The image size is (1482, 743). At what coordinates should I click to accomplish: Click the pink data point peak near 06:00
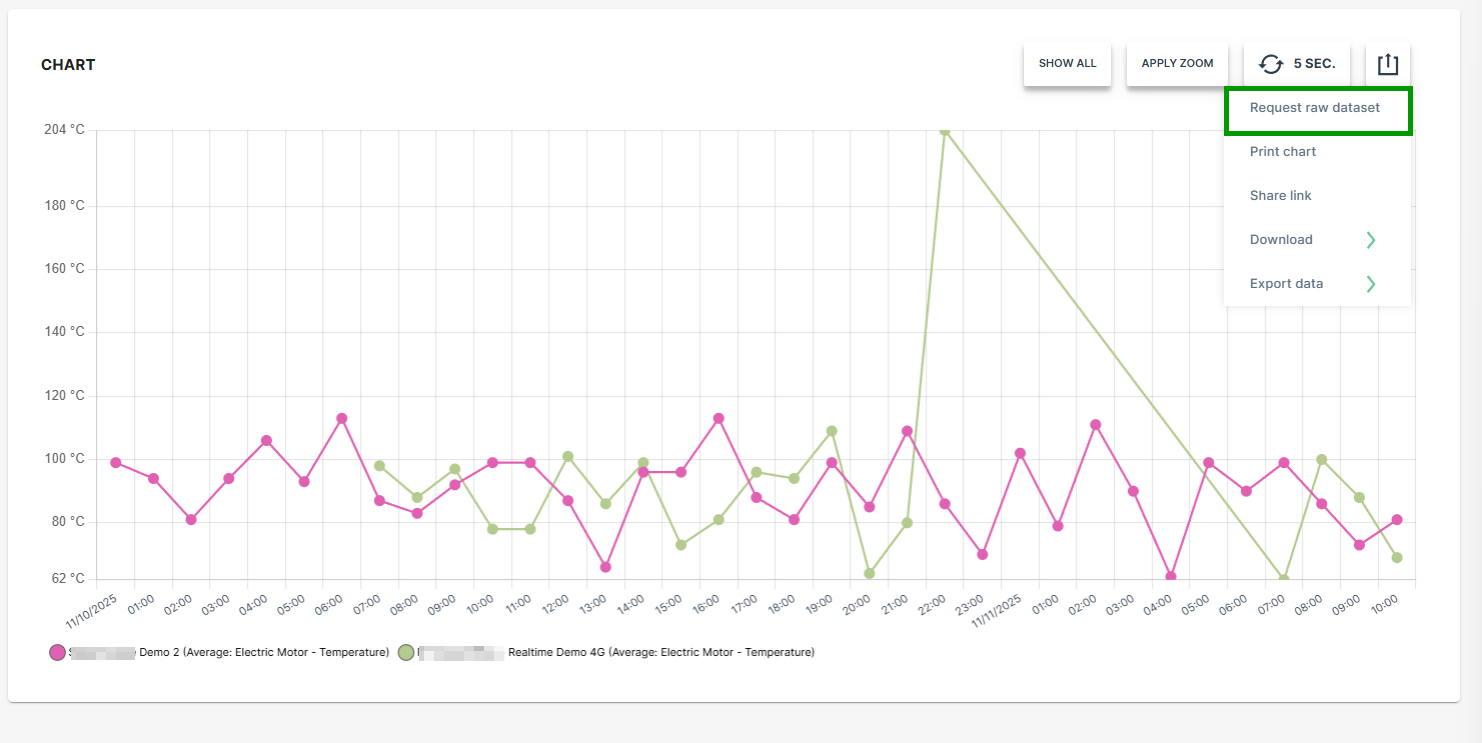point(341,418)
